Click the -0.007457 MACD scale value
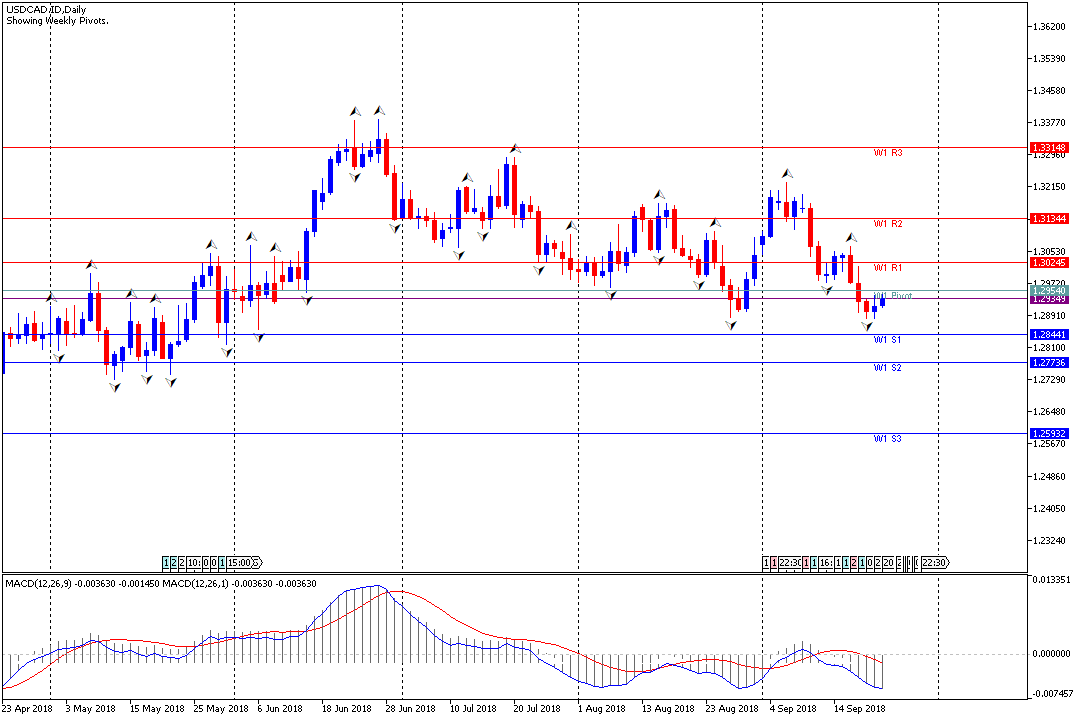The width and height of the screenshot is (1080, 720). click(x=1051, y=693)
